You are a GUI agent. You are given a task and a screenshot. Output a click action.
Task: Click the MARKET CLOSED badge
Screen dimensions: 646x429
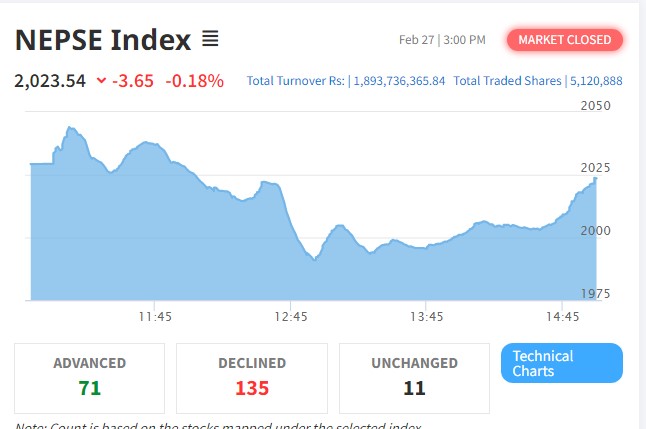coord(565,40)
